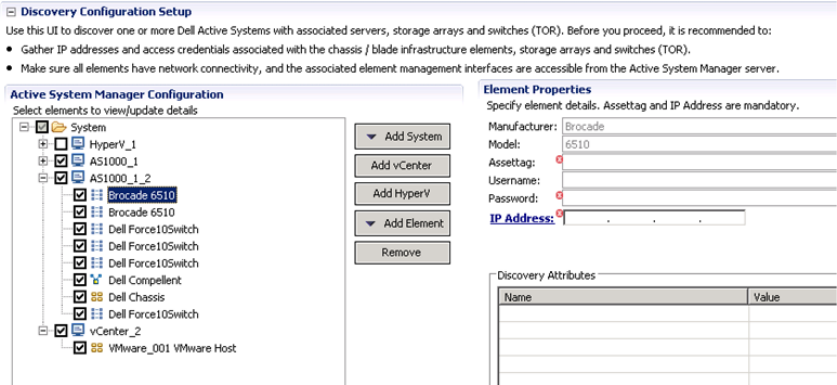Click the AS1000_1 system icon

click(x=78, y=161)
